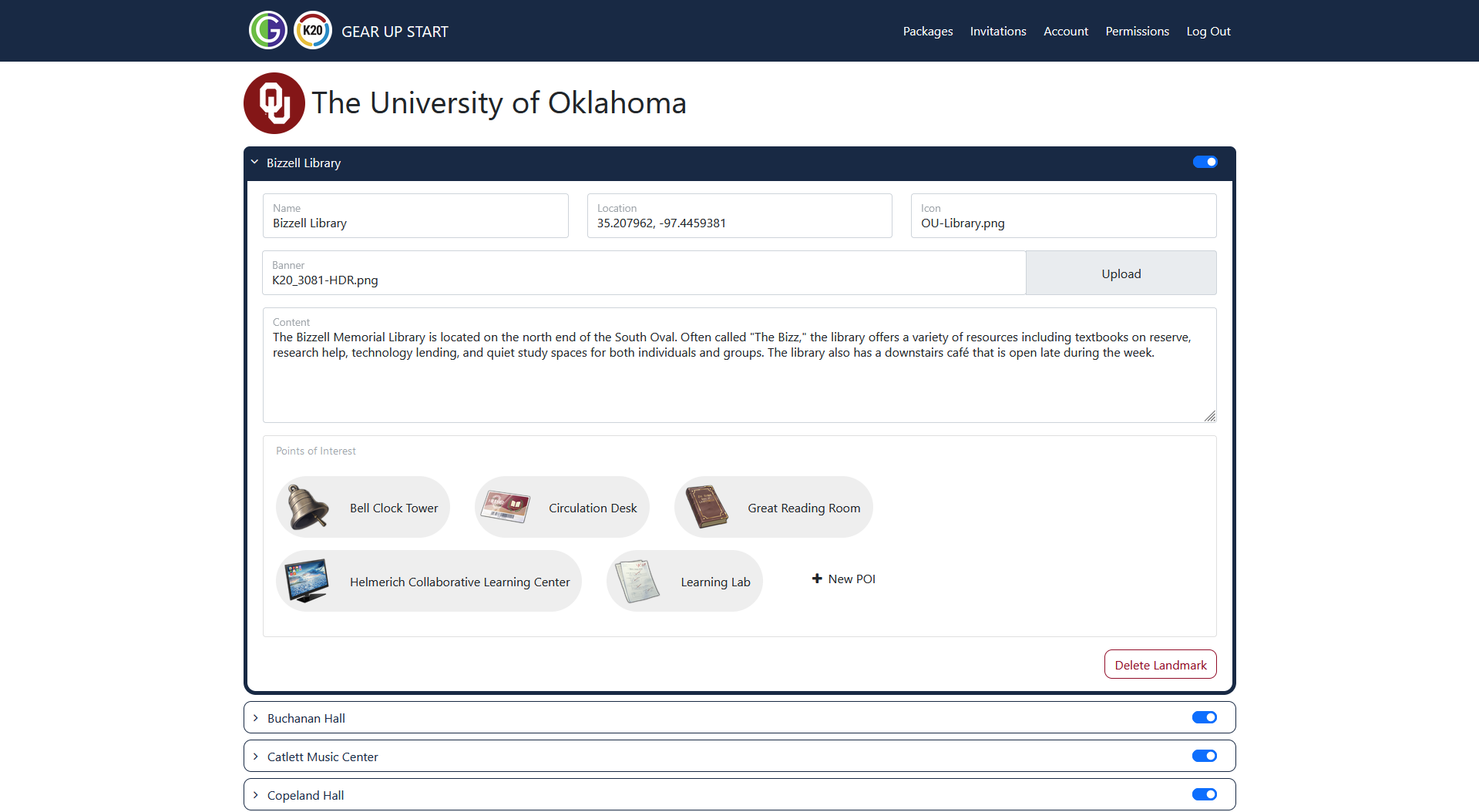The width and height of the screenshot is (1479, 812).
Task: Click the green G GEAR UP logo
Action: [267, 31]
